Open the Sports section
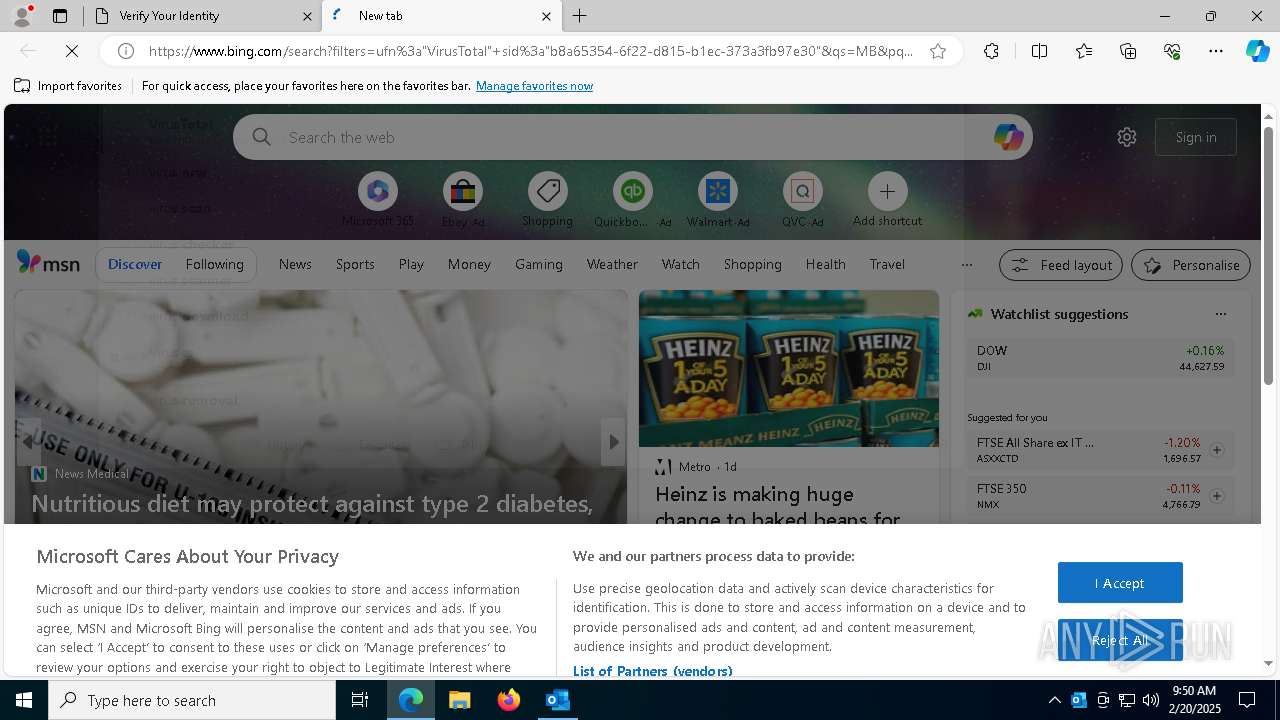Image resolution: width=1280 pixels, height=720 pixels. pos(355,264)
